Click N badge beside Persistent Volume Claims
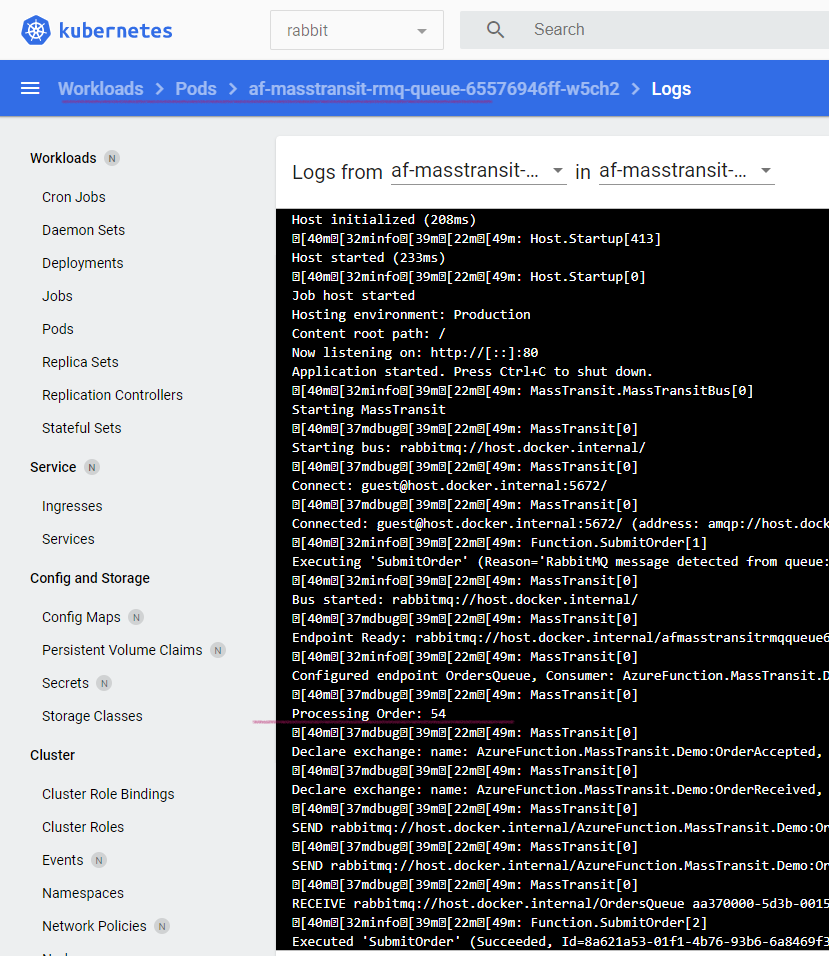Screen dimensions: 829x956 tap(218, 651)
